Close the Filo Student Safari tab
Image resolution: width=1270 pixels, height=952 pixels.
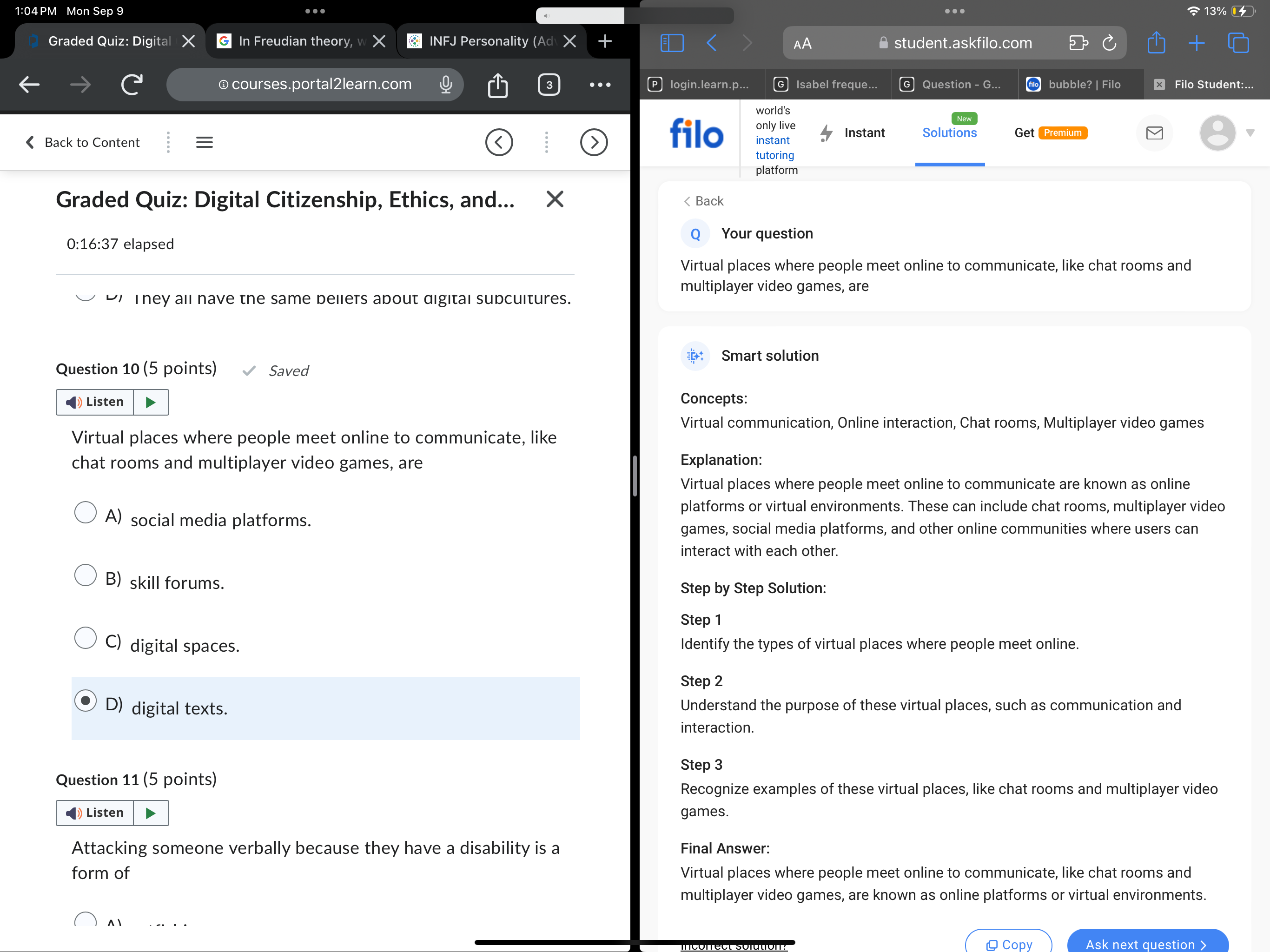click(x=1159, y=85)
